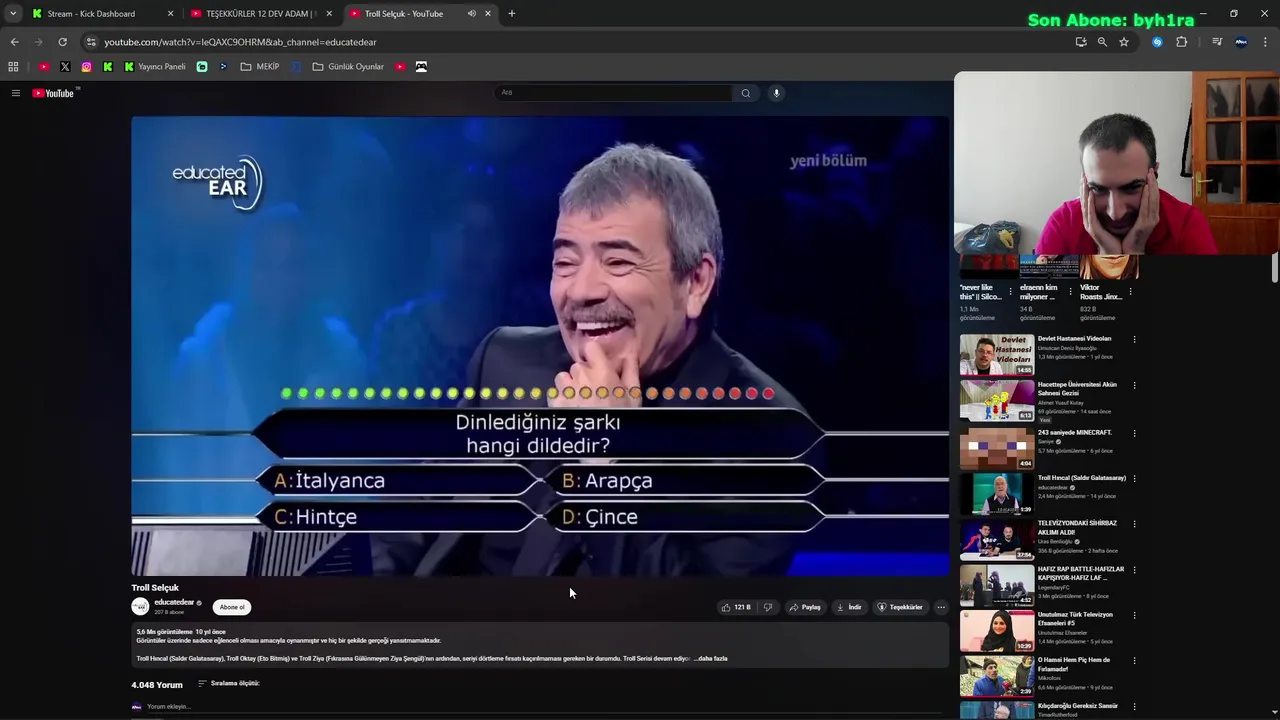The height and width of the screenshot is (720, 1280).
Task: Open the zoom magnifier in address bar
Action: tap(1102, 42)
